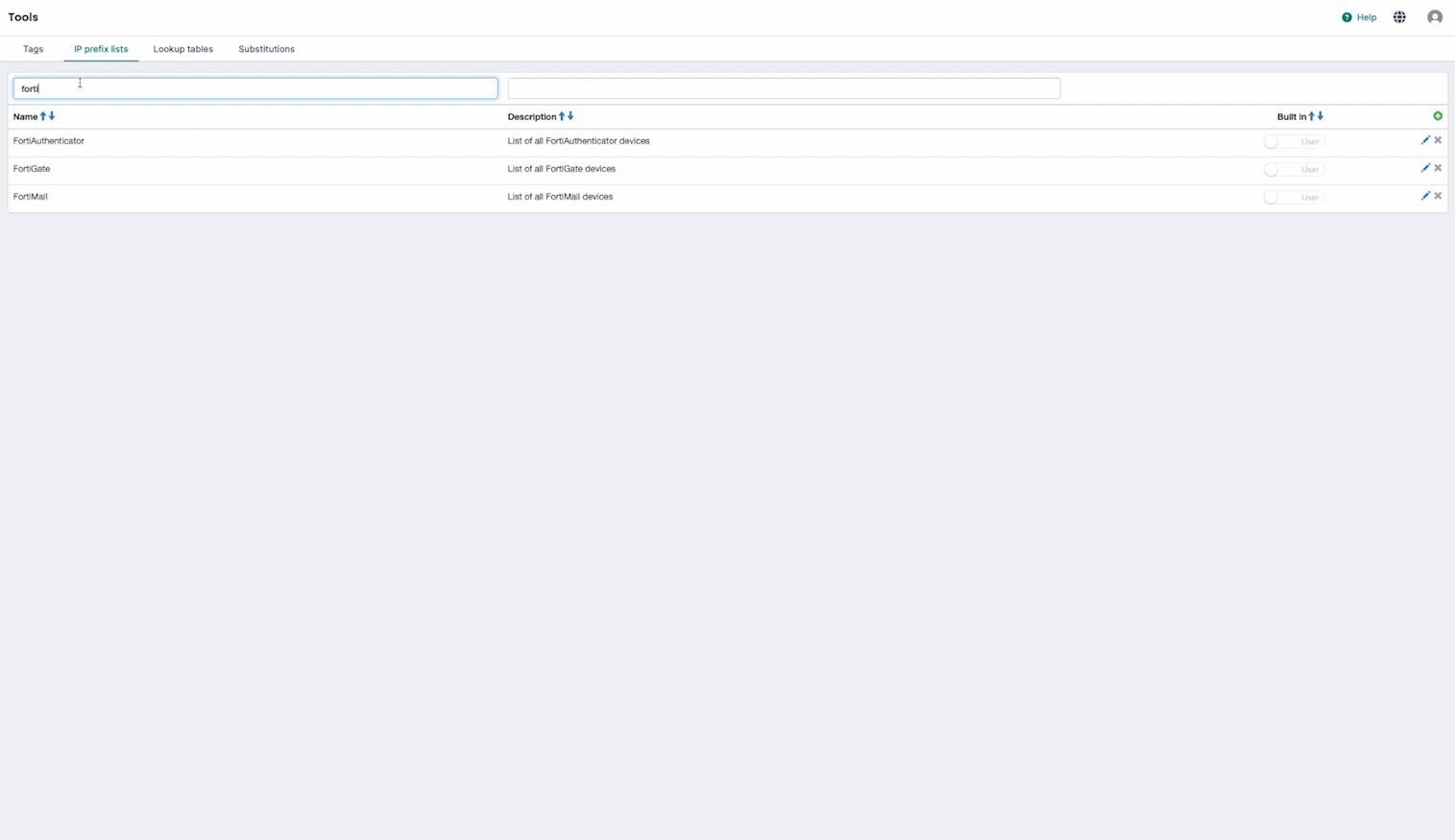Edit the FortiGate prefix list
The image size is (1455, 840).
click(x=1425, y=168)
